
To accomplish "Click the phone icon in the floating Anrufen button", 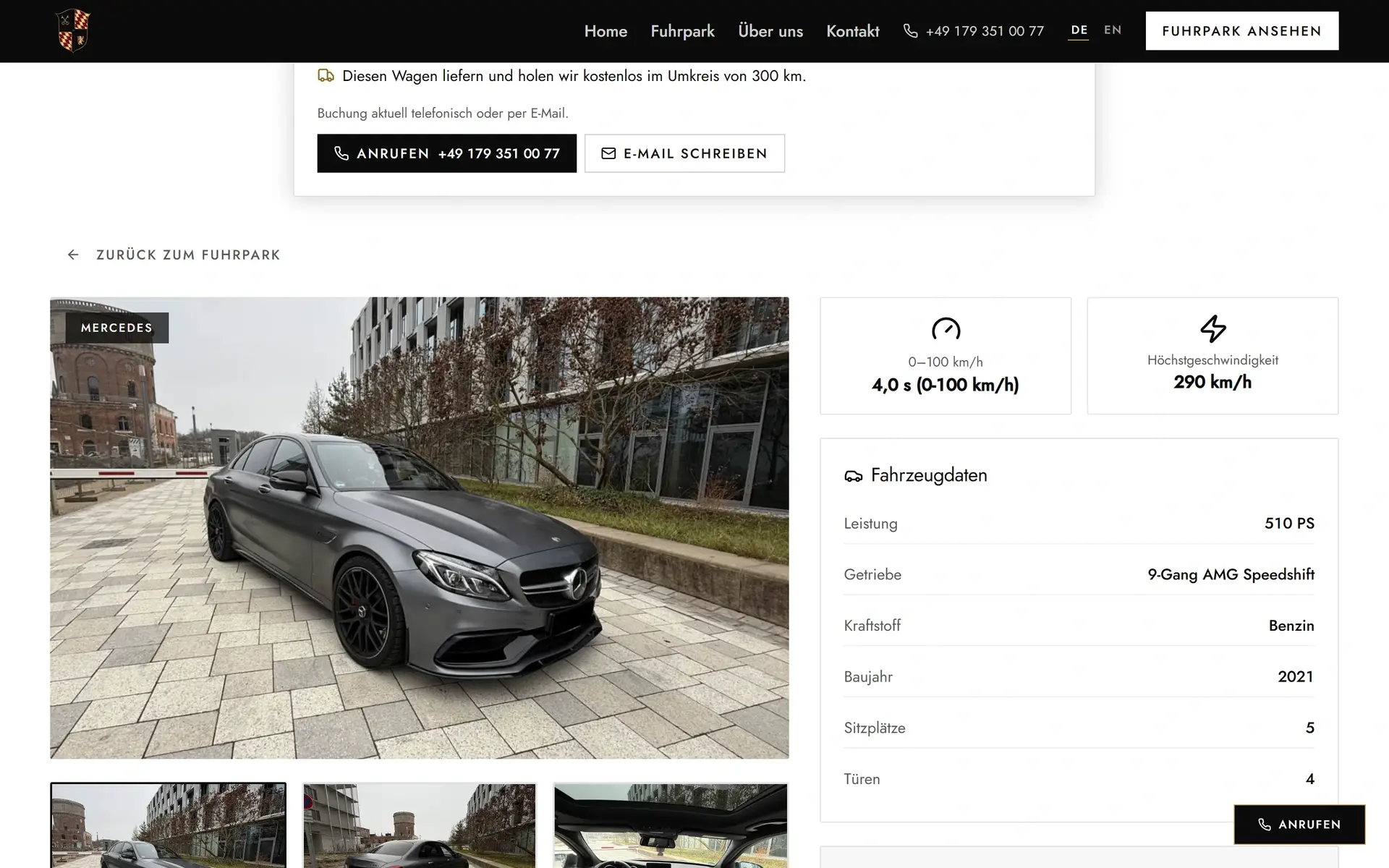I will 1265,825.
